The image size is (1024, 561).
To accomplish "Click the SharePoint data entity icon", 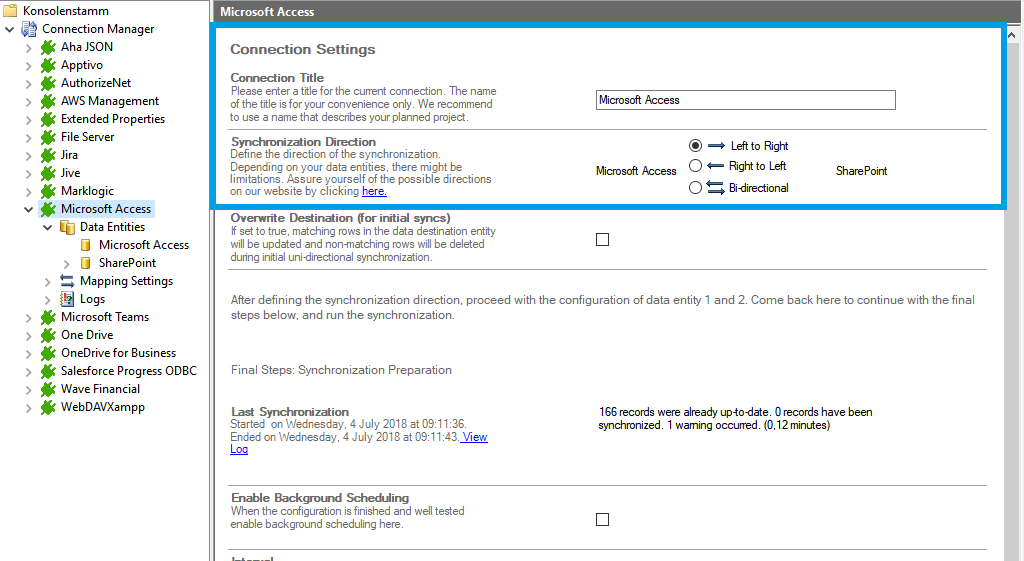I will (x=86, y=263).
